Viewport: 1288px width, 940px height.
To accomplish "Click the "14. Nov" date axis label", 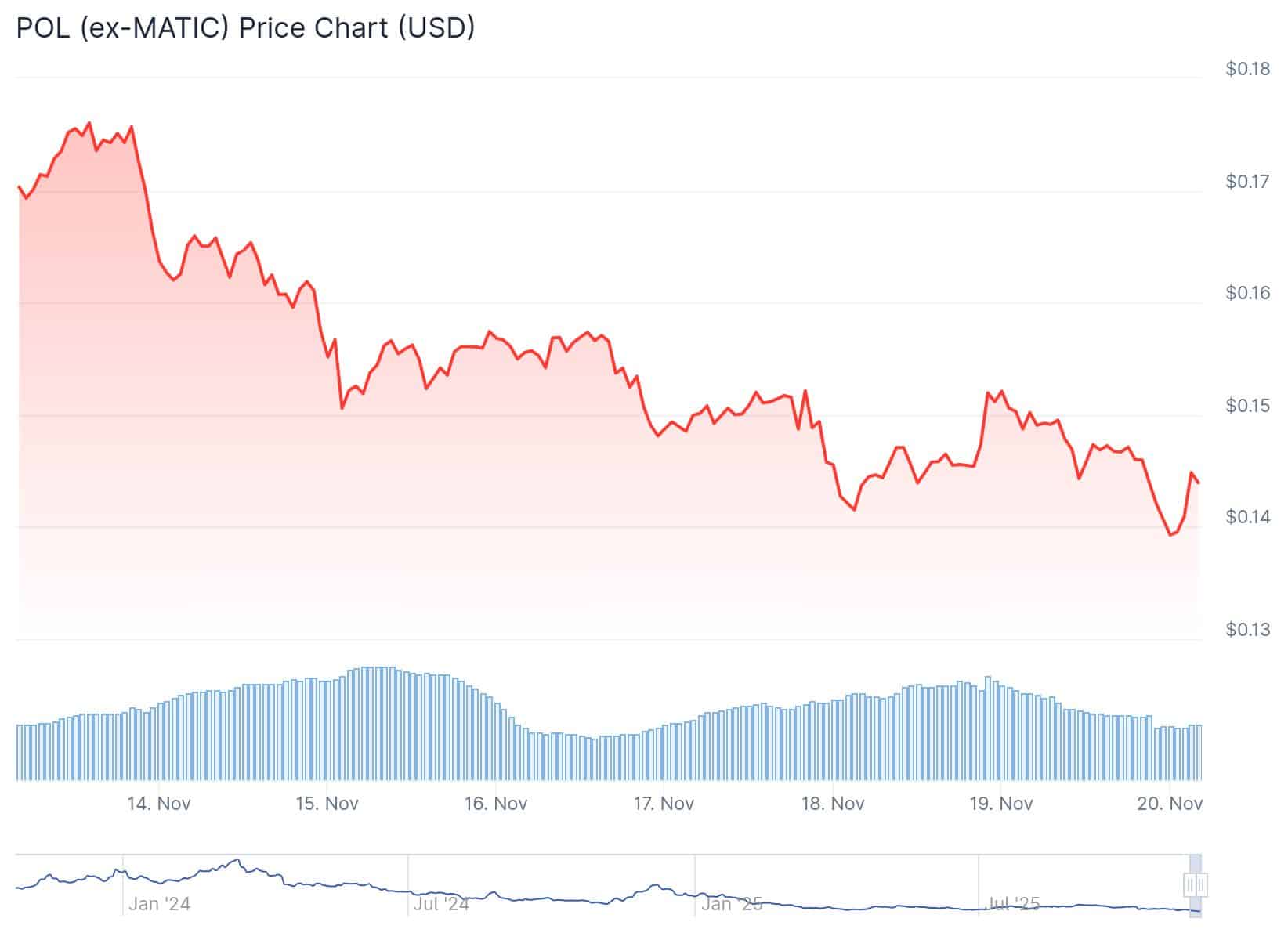I will [x=159, y=804].
